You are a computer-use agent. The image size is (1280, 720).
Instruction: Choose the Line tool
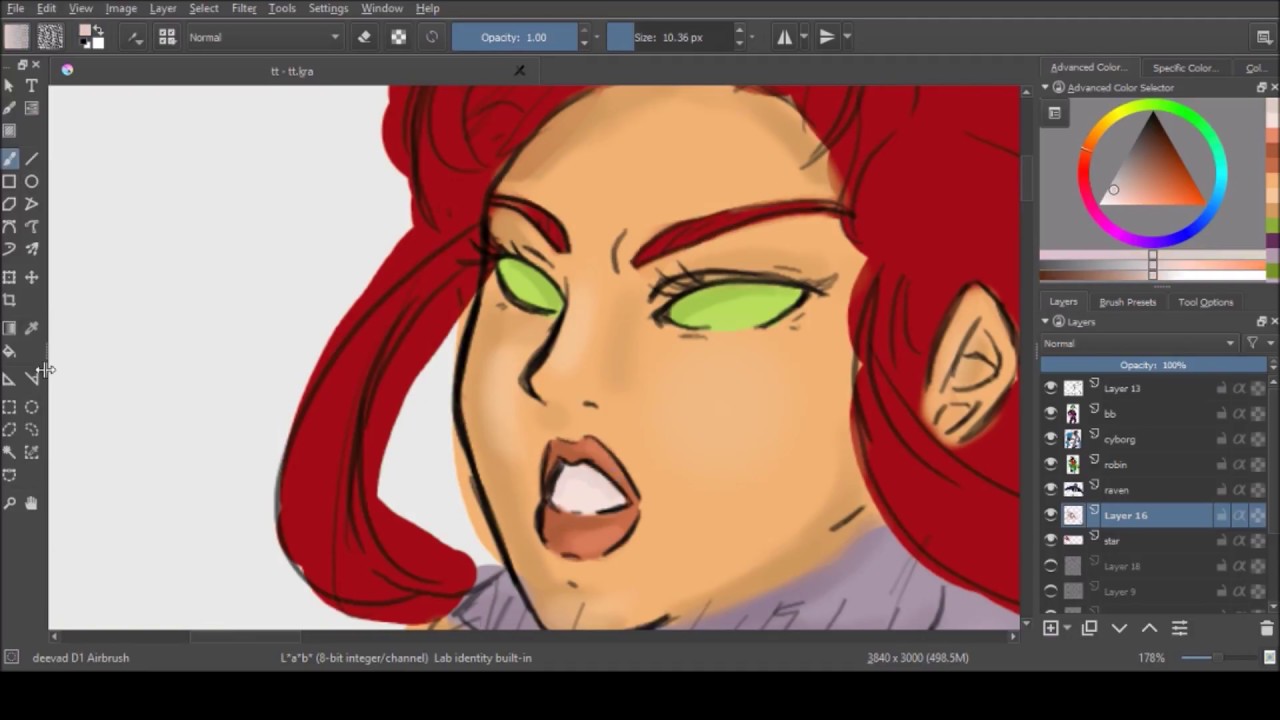point(32,159)
